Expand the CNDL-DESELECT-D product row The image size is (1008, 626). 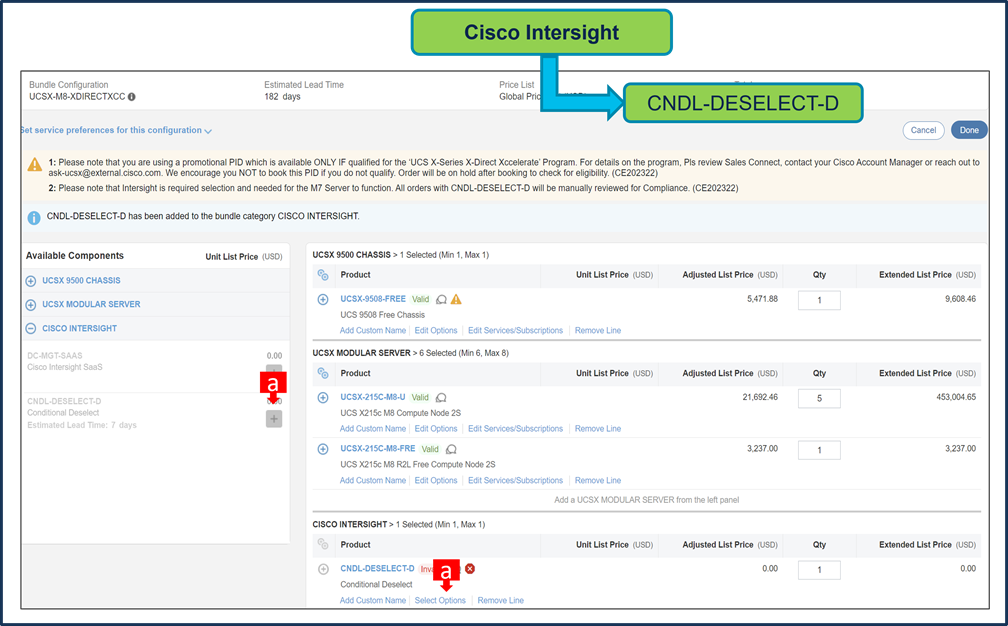point(323,569)
